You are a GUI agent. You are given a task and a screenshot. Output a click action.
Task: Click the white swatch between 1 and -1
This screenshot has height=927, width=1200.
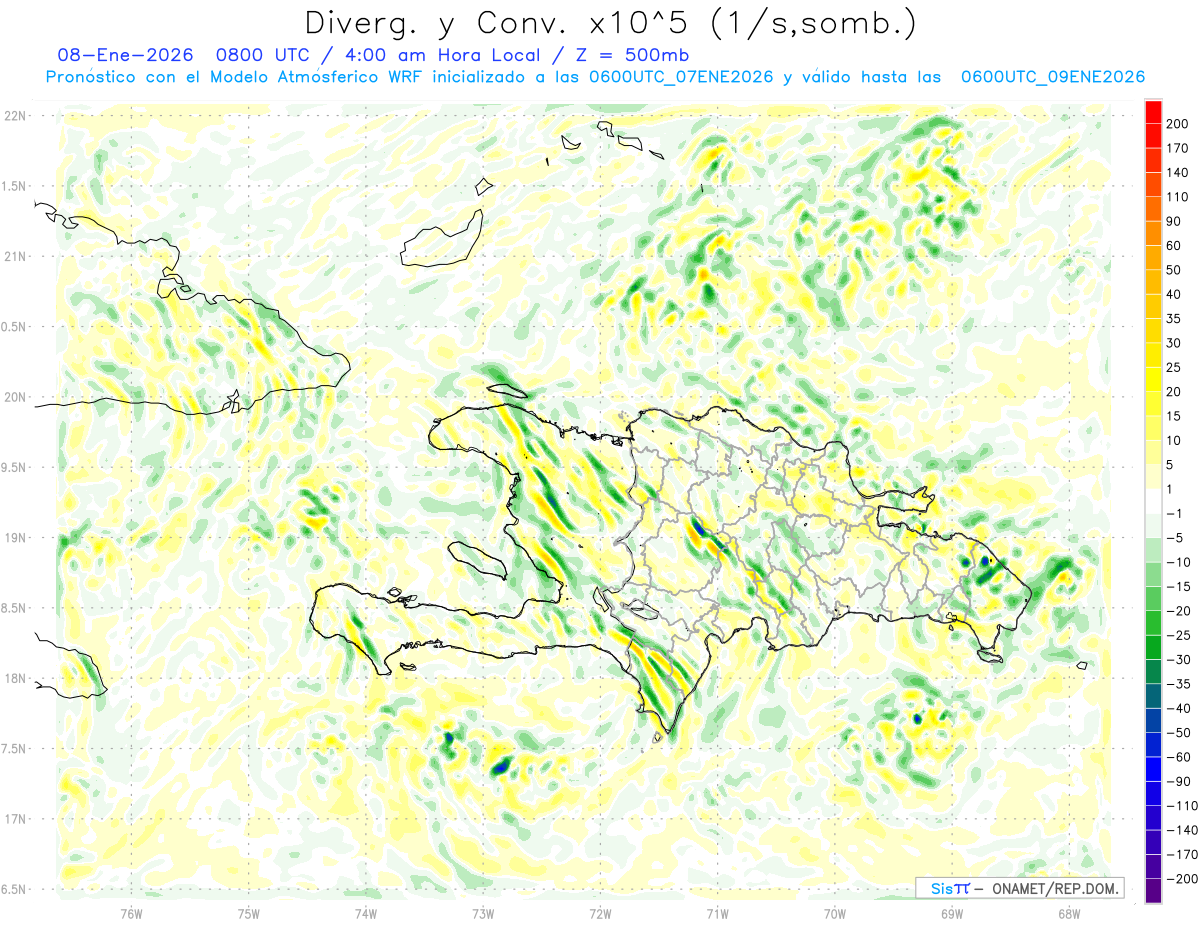point(1154,501)
